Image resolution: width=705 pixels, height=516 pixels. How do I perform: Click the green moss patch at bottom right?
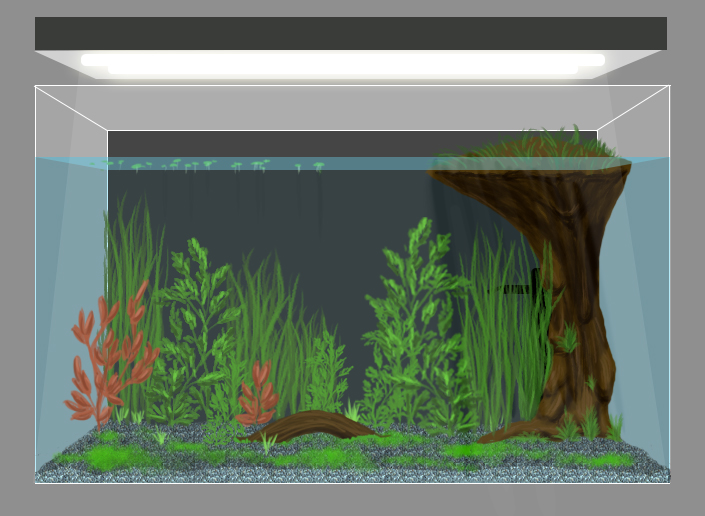point(600,460)
